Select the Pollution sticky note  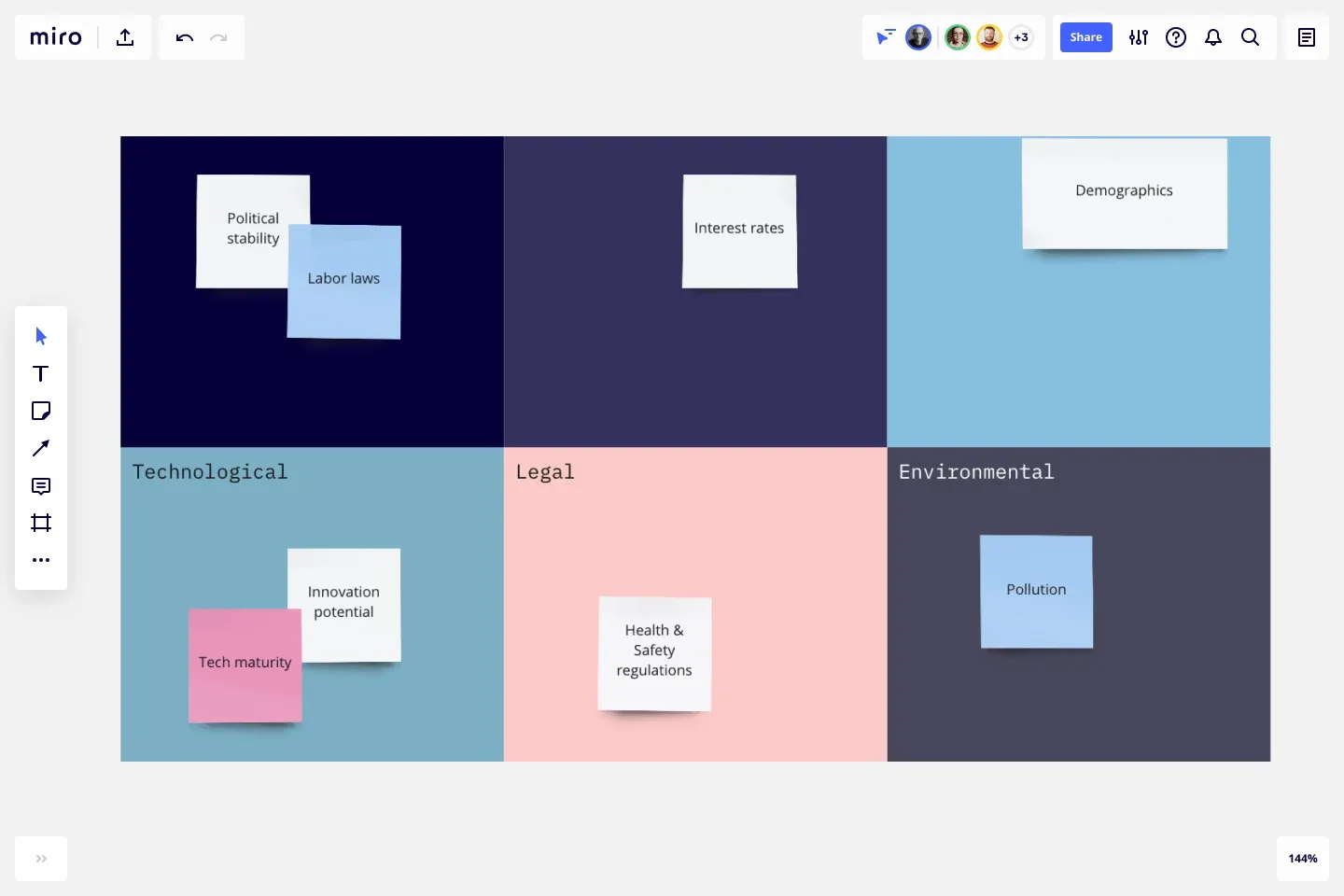point(1036,590)
